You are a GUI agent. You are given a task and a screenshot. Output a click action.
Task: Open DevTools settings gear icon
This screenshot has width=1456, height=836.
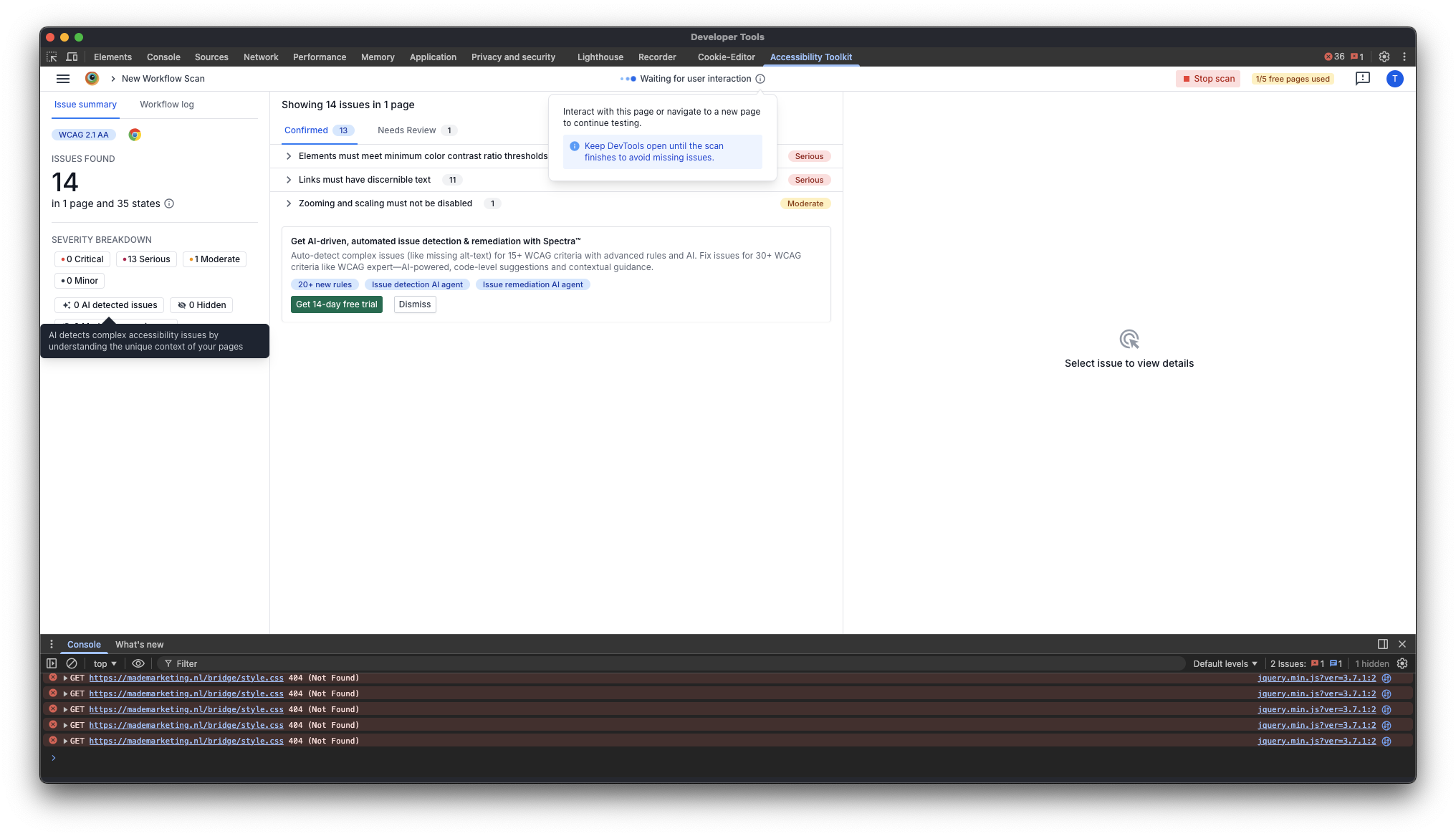(x=1384, y=57)
